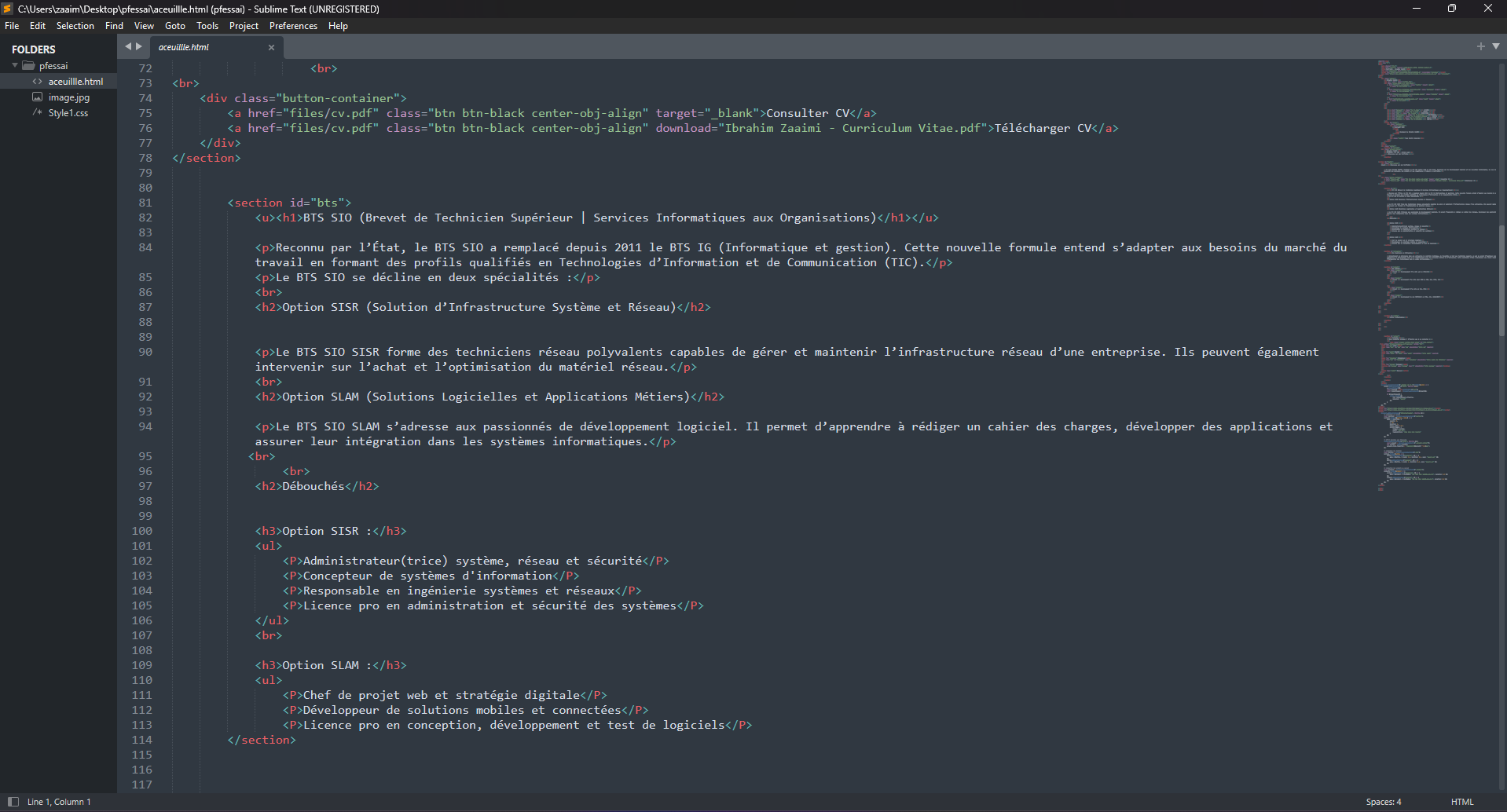Image resolution: width=1507 pixels, height=812 pixels.
Task: Open the File menu
Action: (x=12, y=26)
